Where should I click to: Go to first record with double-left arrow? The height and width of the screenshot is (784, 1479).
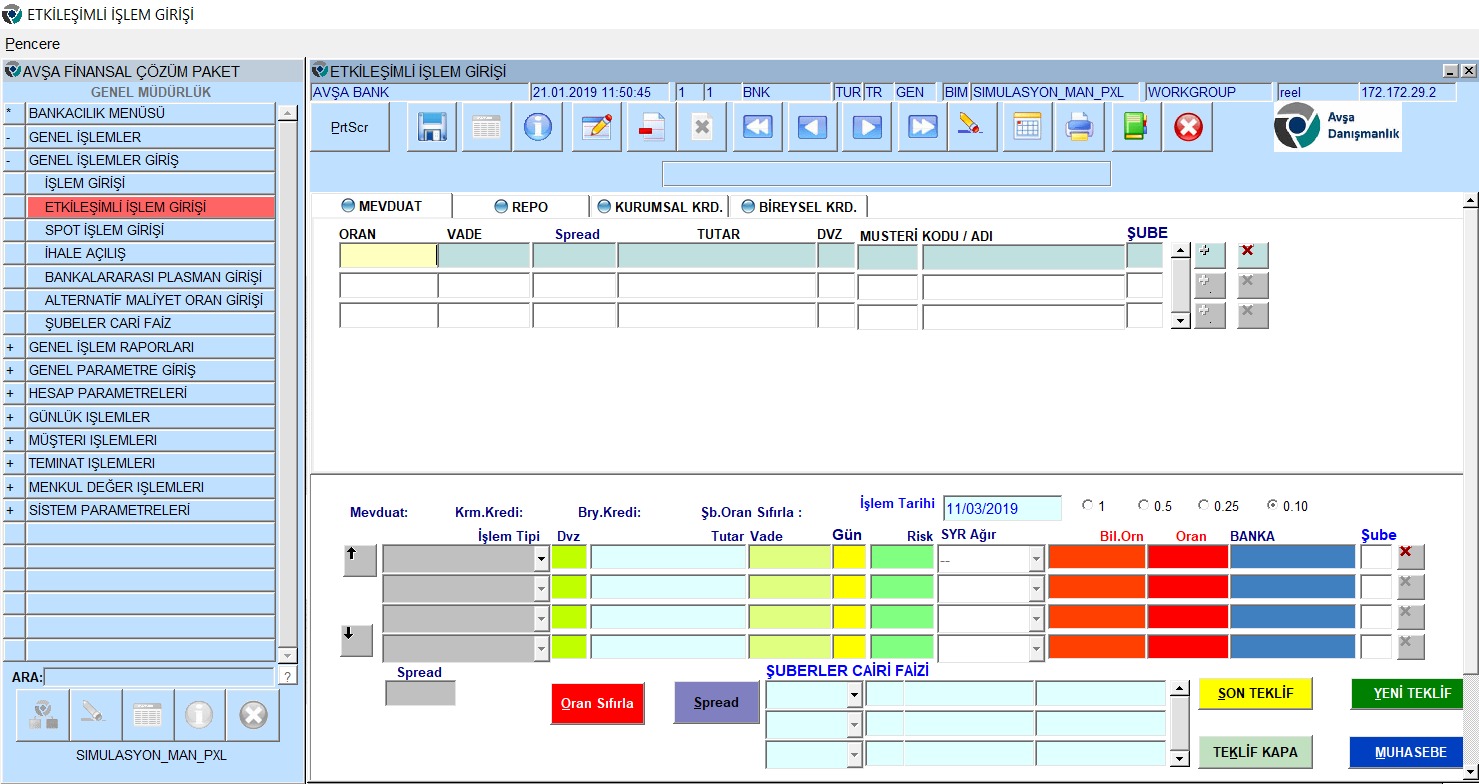click(758, 127)
